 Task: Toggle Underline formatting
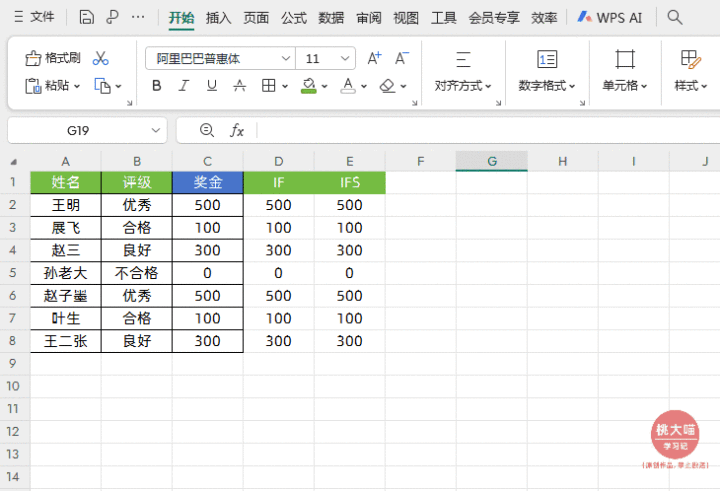coord(211,86)
